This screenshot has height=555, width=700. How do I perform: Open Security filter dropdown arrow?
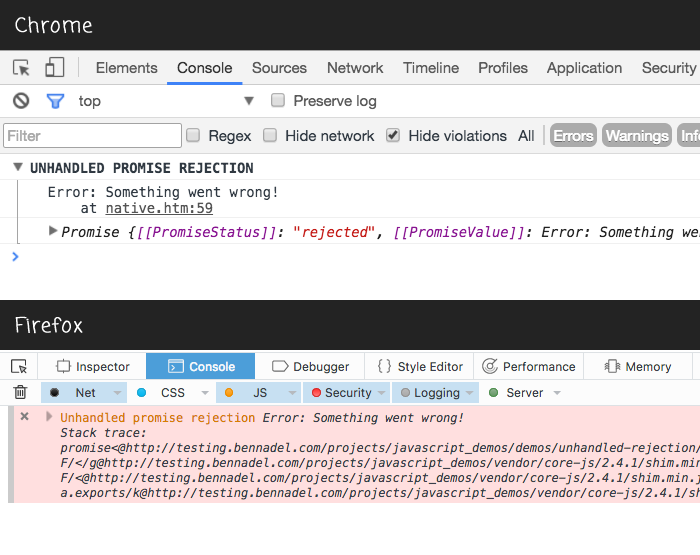tap(382, 393)
